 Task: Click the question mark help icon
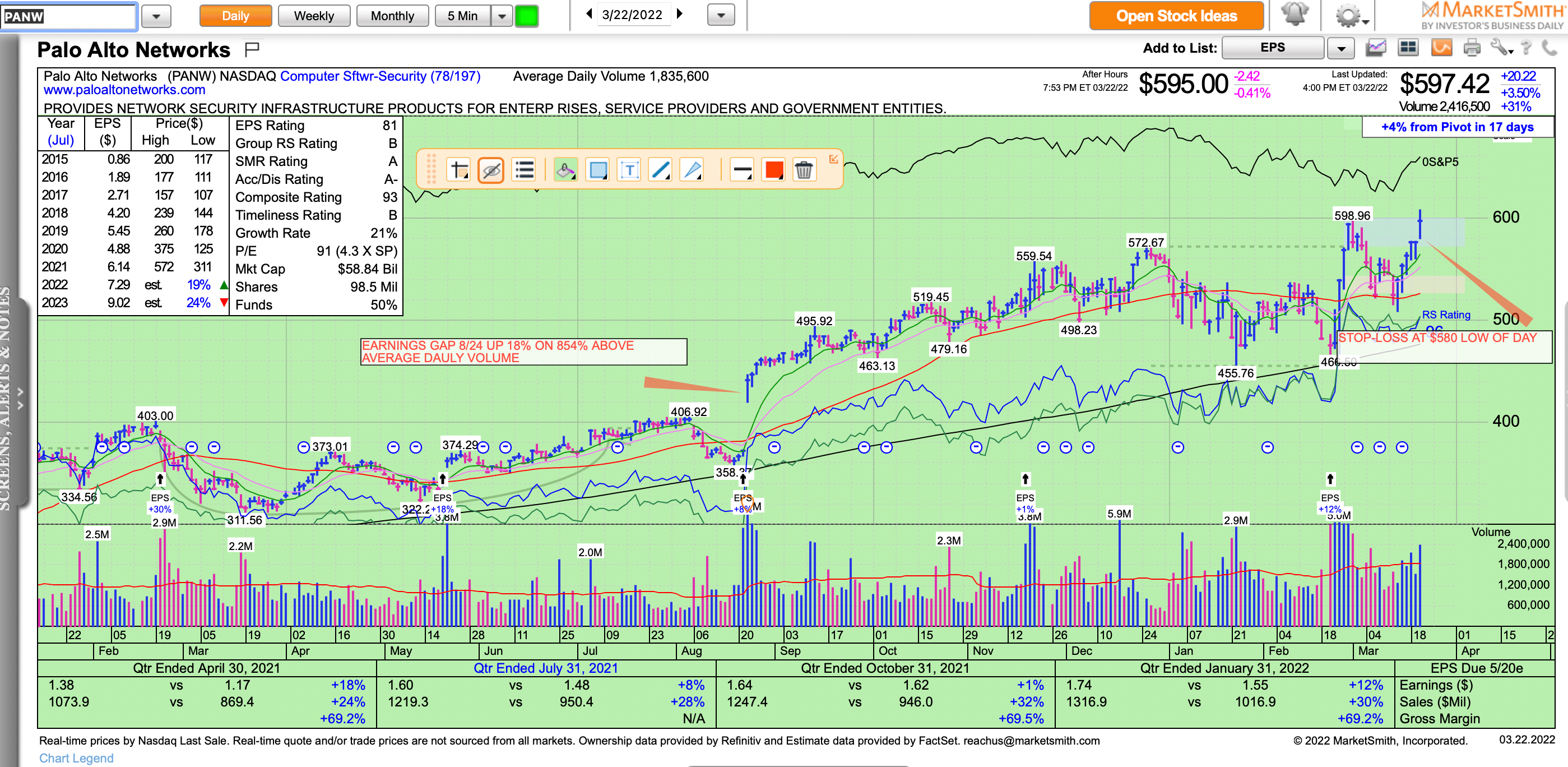pos(1526,48)
